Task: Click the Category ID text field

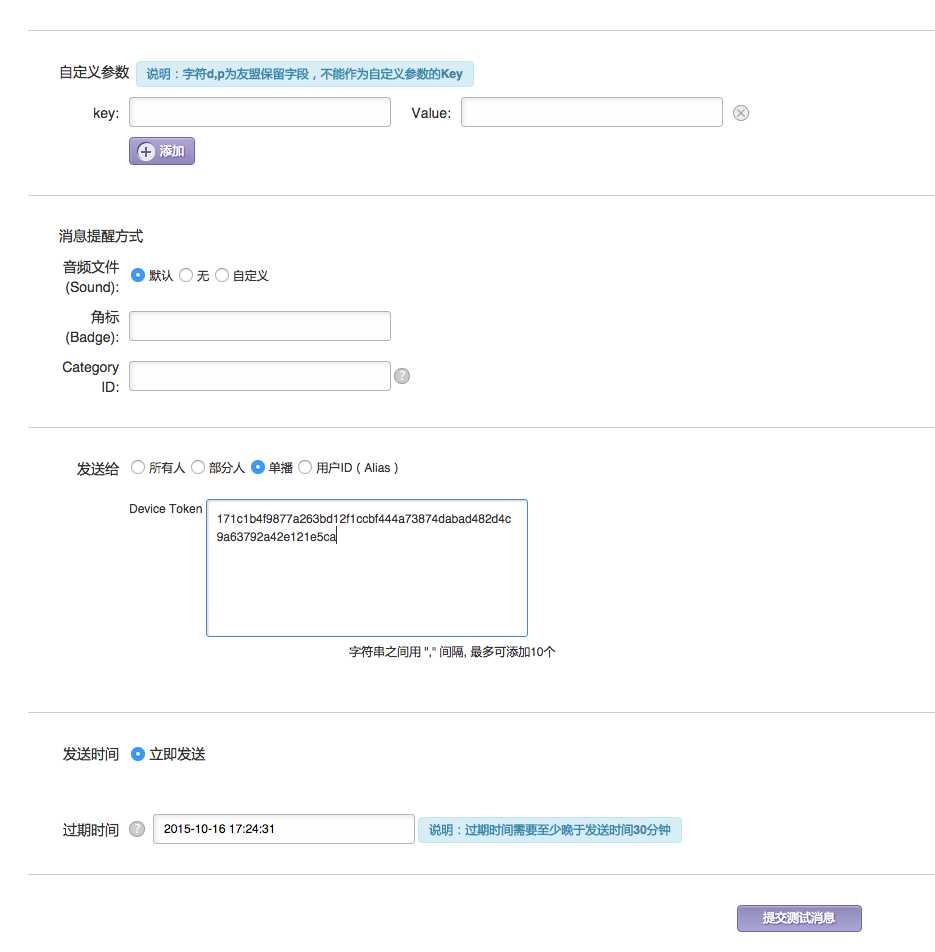Action: point(260,376)
